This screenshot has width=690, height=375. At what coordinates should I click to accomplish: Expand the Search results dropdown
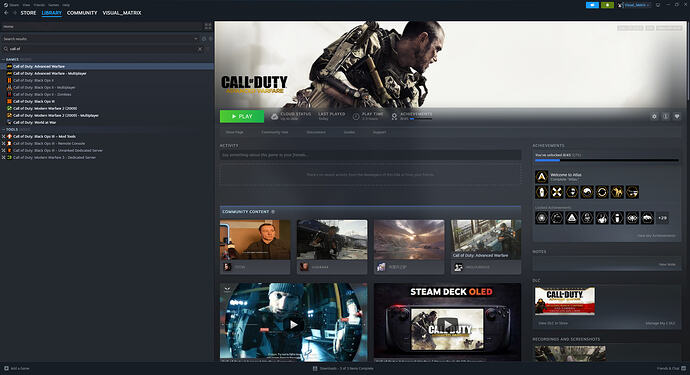[196, 39]
